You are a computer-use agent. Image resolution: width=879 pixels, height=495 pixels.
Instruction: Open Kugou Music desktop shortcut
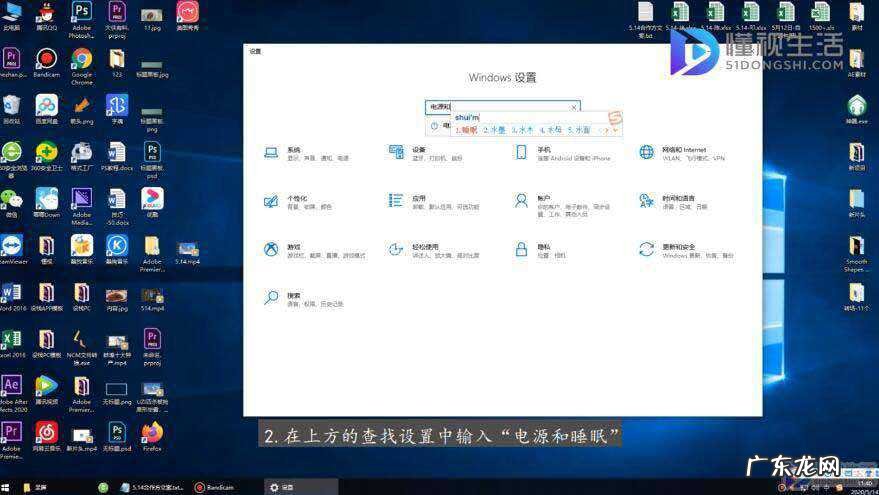(x=117, y=250)
